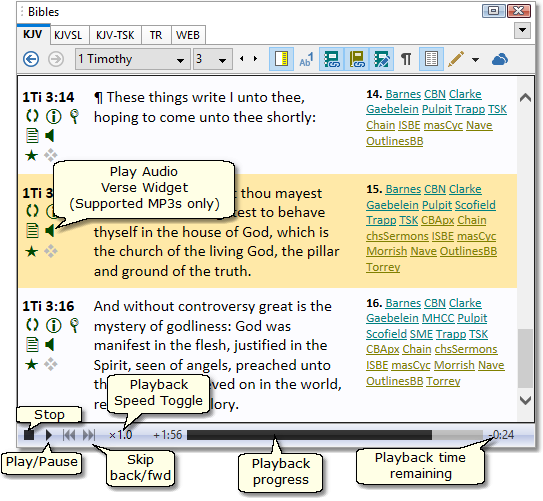
Task: Switch to the WEB tab
Action: pyautogui.click(x=188, y=35)
